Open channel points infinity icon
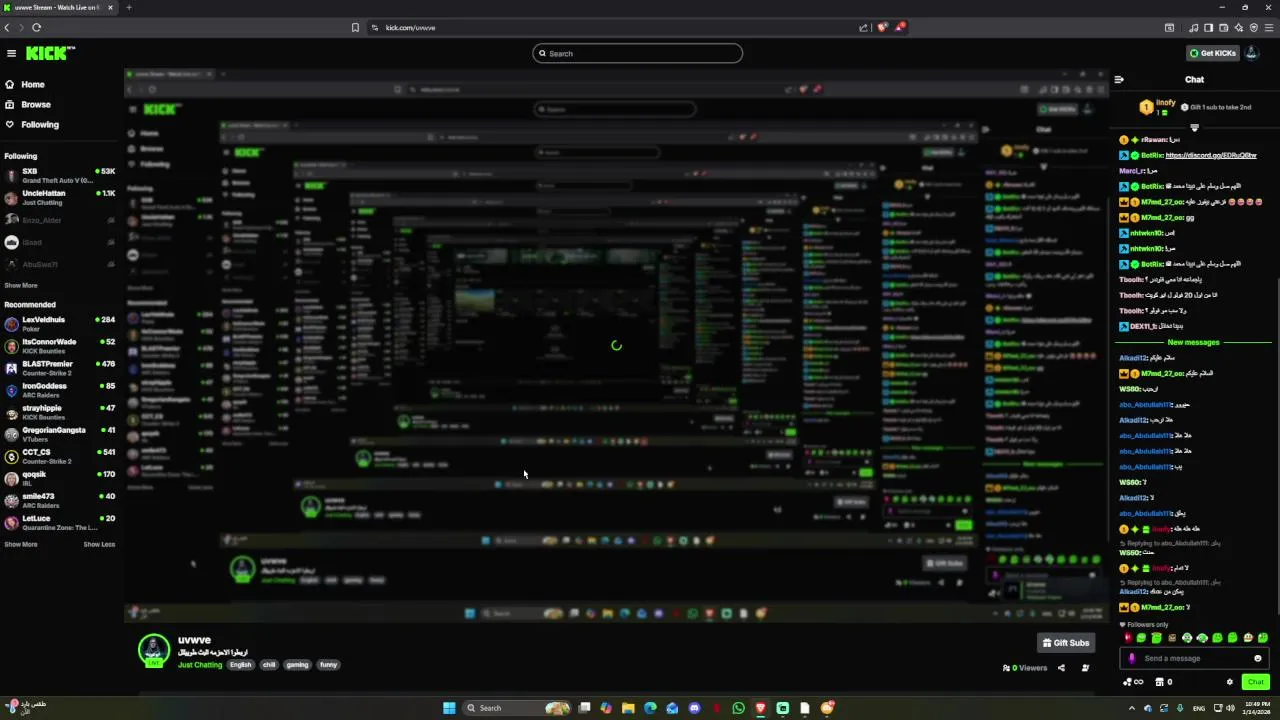This screenshot has height=720, width=1280. 1134,682
